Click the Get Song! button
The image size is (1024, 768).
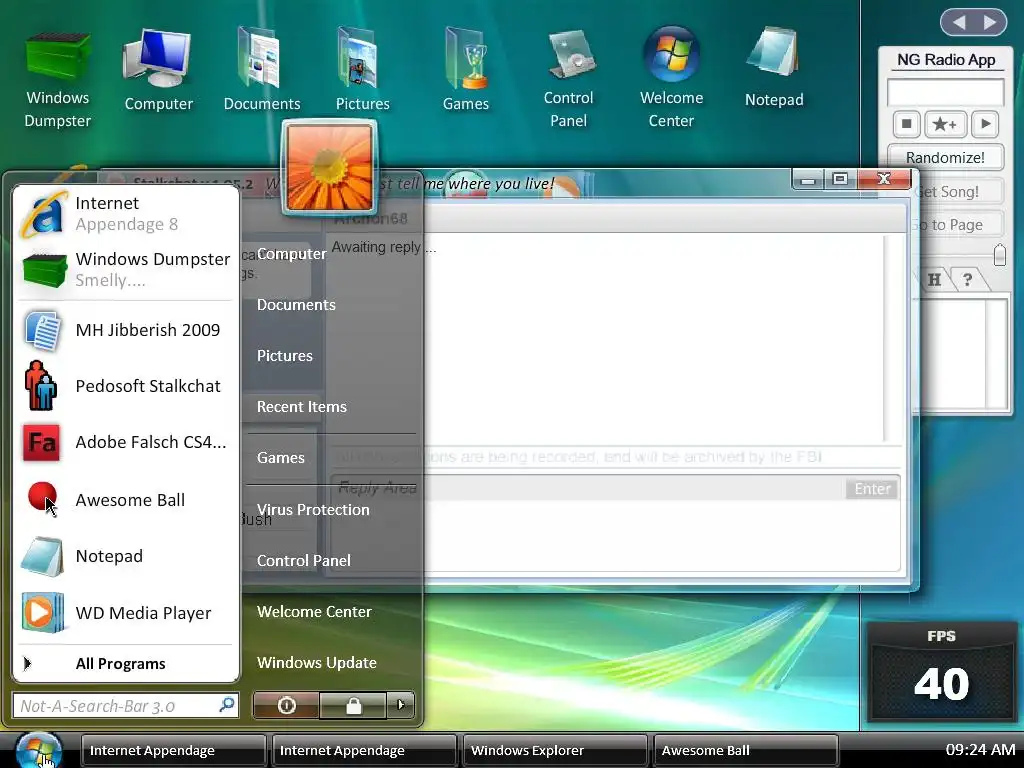(957, 191)
